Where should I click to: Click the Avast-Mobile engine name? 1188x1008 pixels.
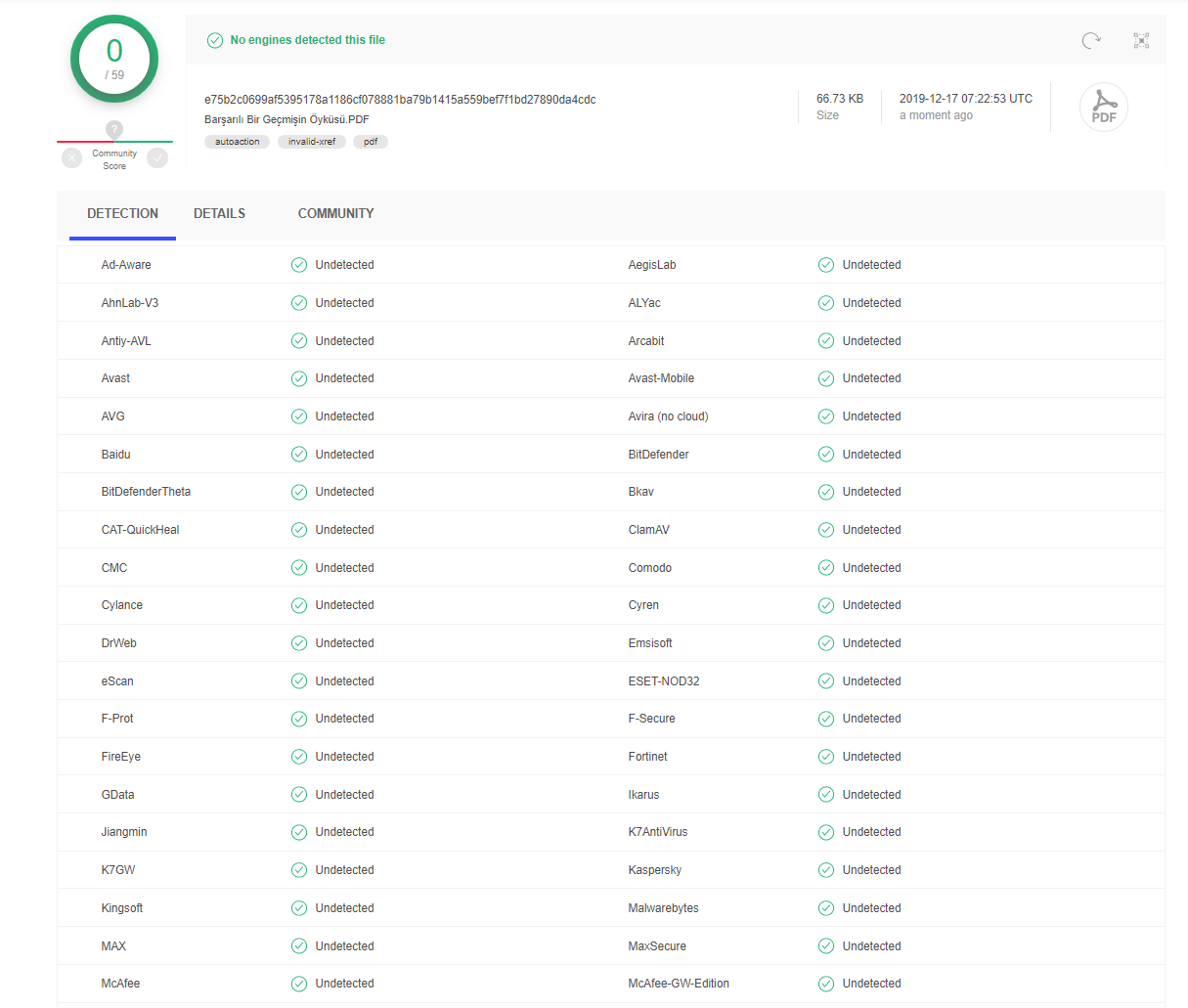click(x=661, y=378)
